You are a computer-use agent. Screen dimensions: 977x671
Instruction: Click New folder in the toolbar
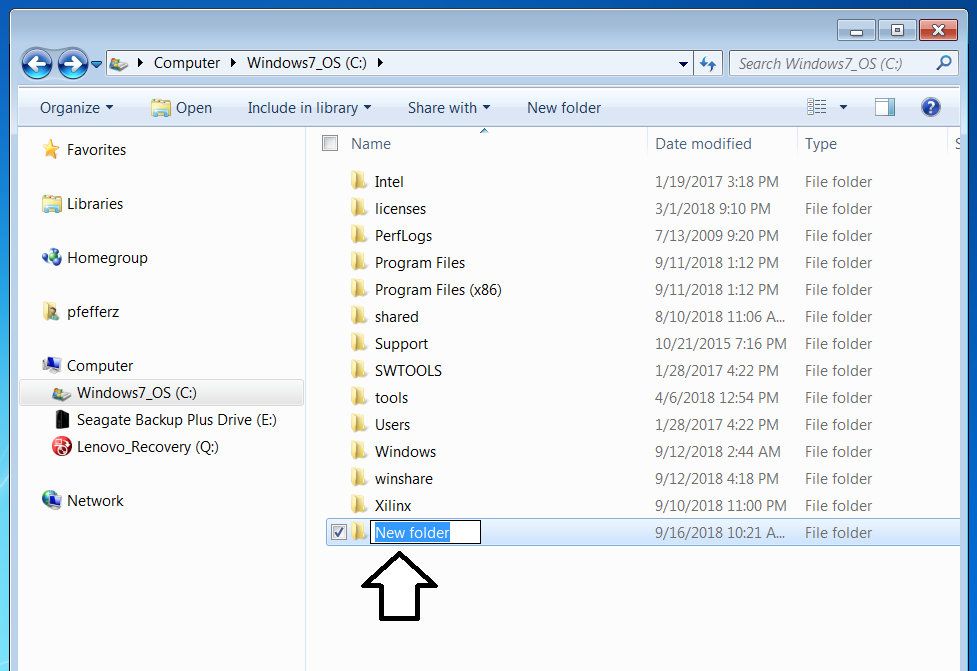[564, 108]
